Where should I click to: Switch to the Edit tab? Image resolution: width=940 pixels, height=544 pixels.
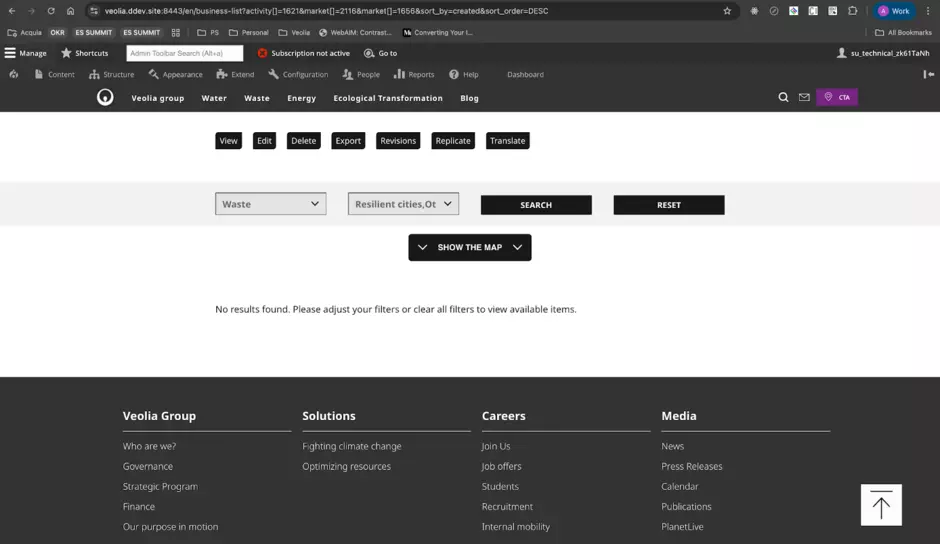pos(264,141)
